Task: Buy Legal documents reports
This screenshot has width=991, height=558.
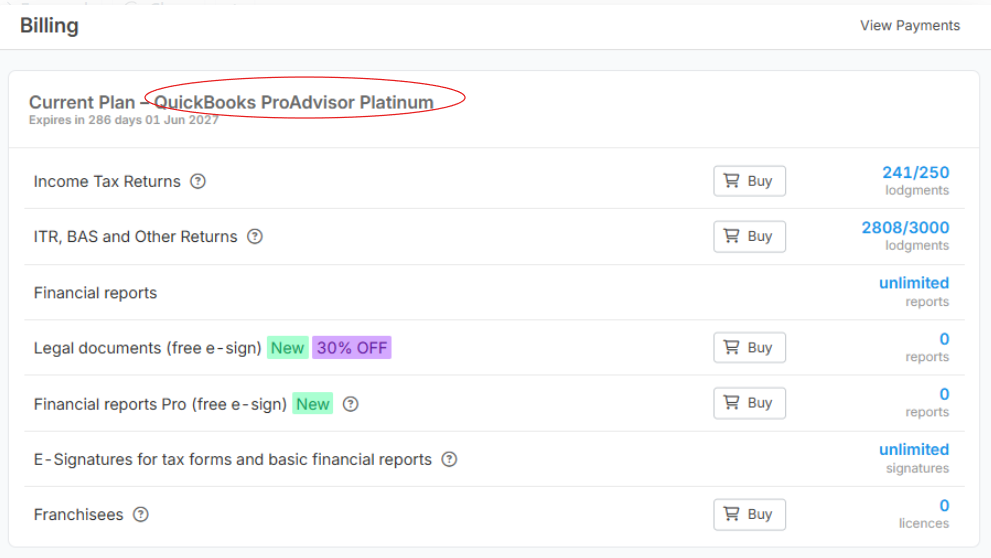Action: [750, 348]
